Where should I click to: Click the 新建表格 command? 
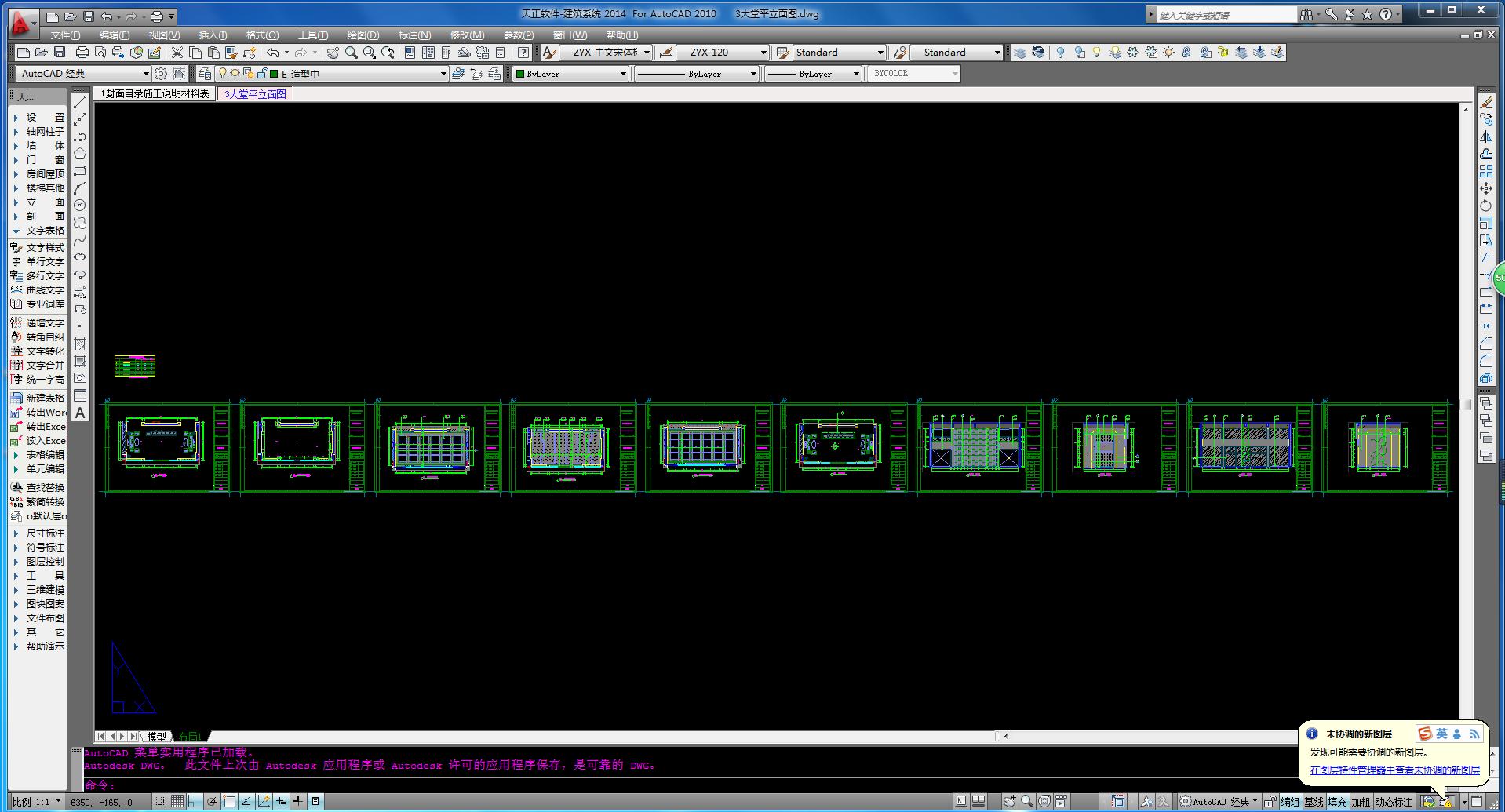(38, 399)
